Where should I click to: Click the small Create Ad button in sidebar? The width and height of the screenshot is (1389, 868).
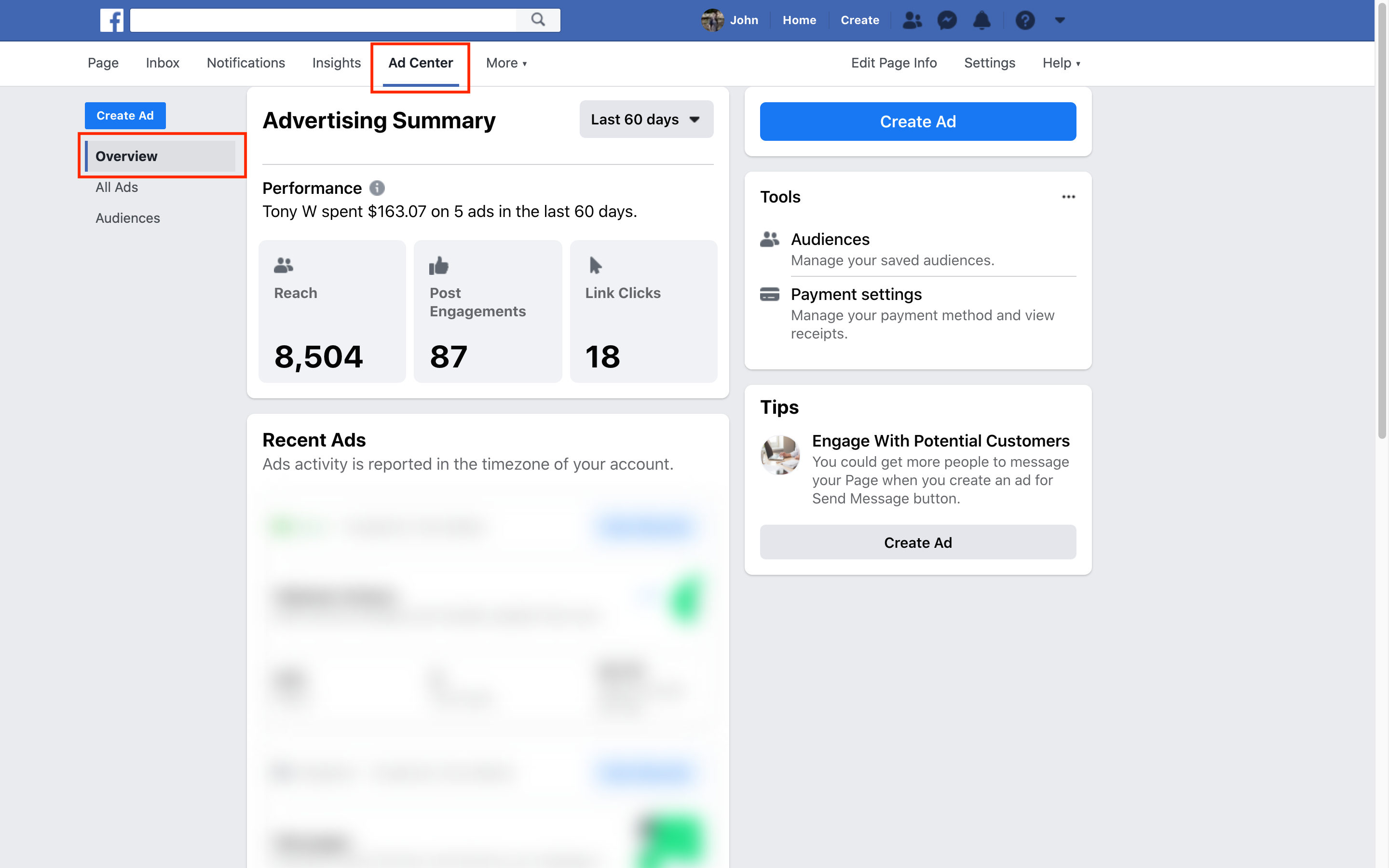125,115
